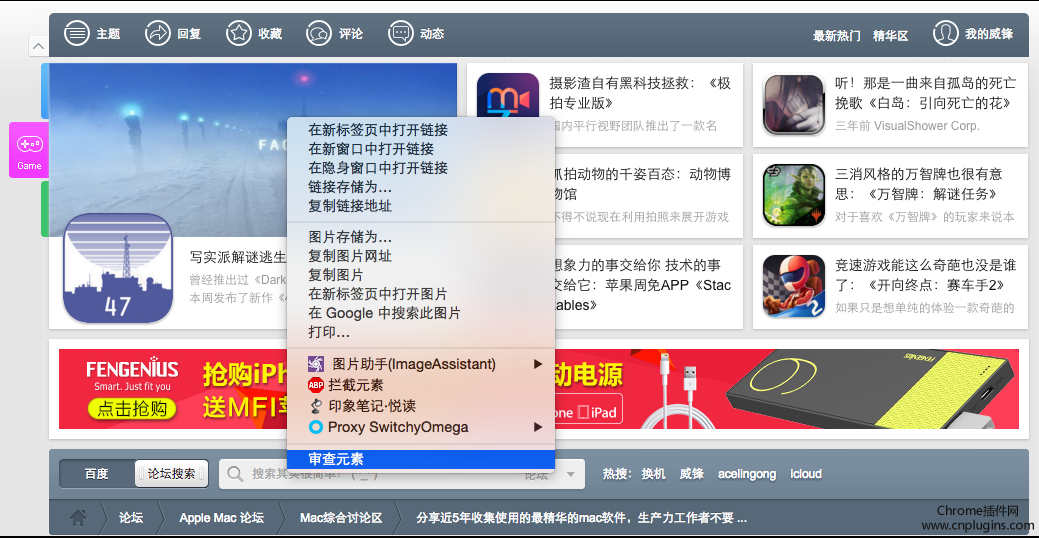This screenshot has width=1039, height=538.
Task: Open the 极拍专业版 app icon
Action: point(508,96)
